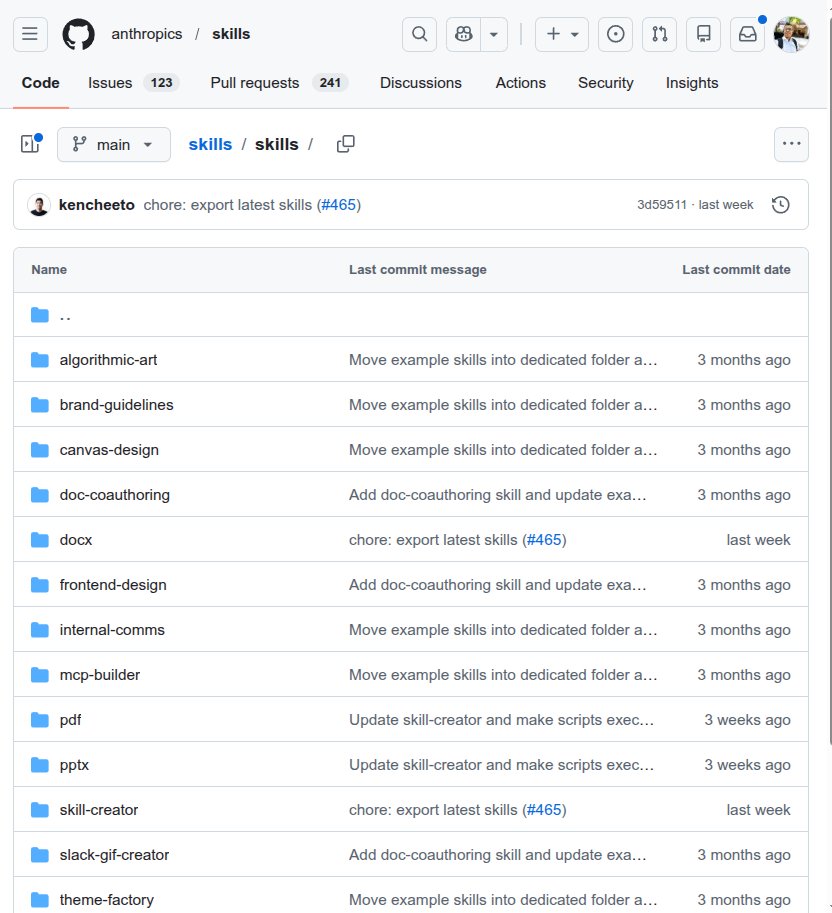Click folder icon beside skill-creator
The width and height of the screenshot is (832, 913).
pos(40,810)
